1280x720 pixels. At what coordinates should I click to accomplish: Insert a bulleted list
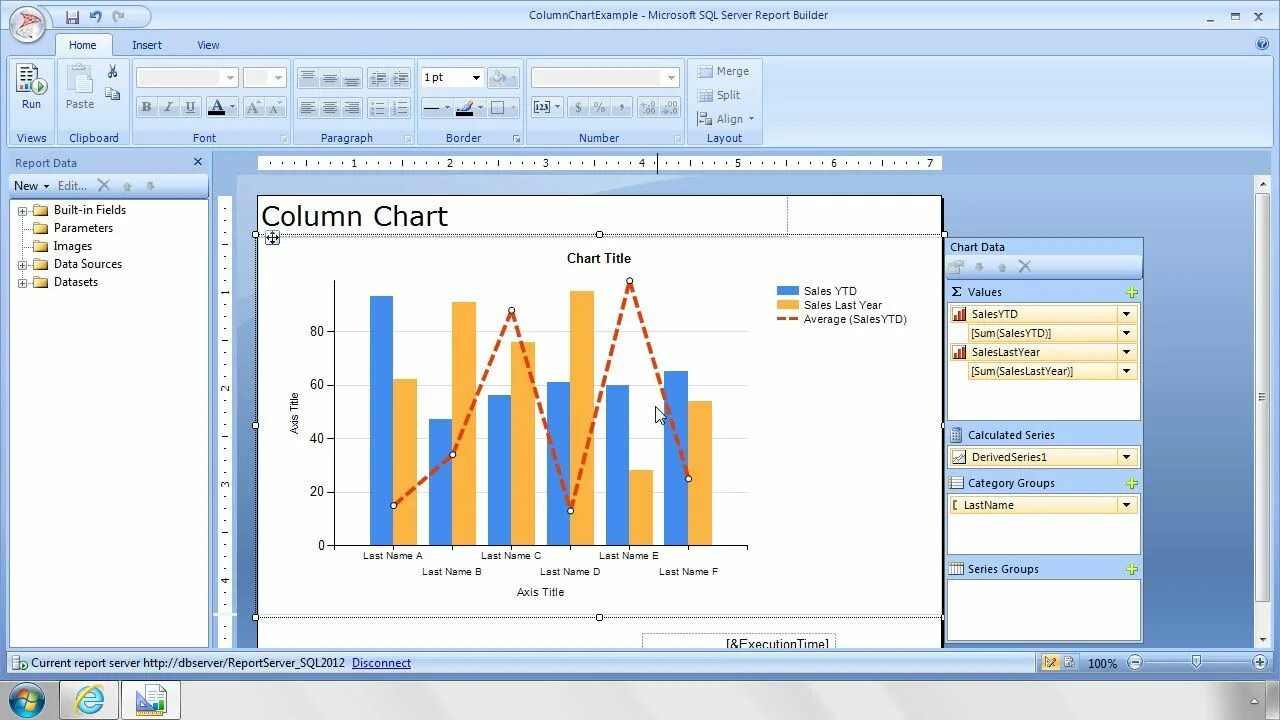pyautogui.click(x=378, y=108)
